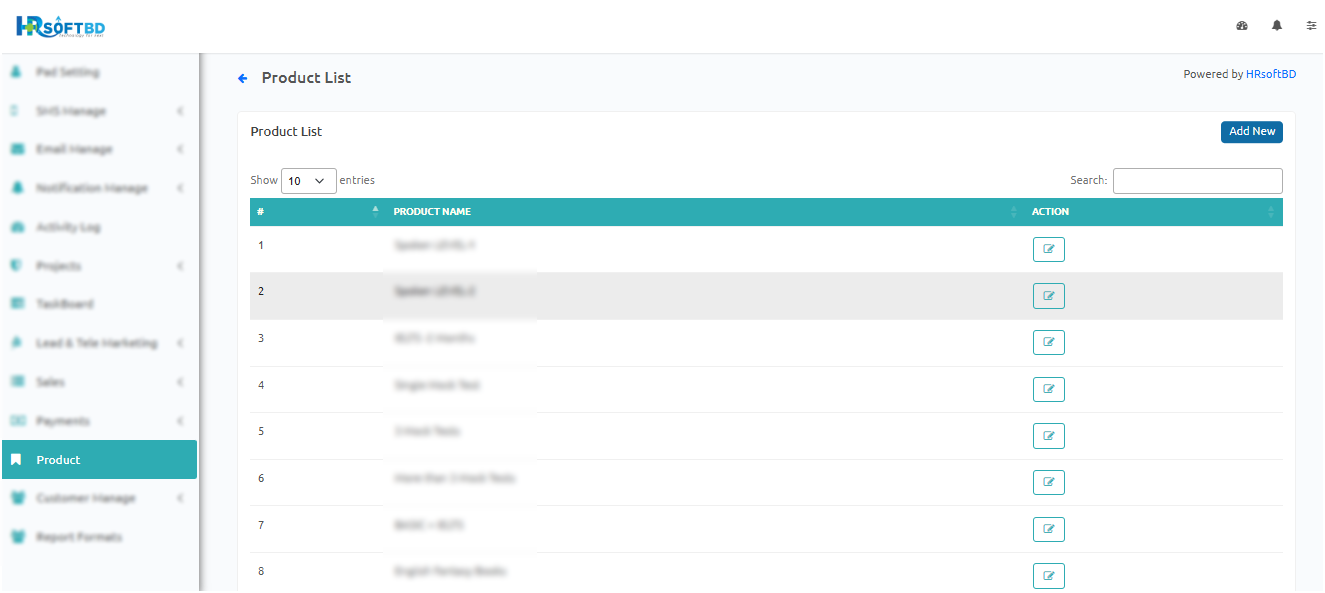Click the dashboard gauge icon in header
The height and width of the screenshot is (593, 1325).
coord(1242,26)
